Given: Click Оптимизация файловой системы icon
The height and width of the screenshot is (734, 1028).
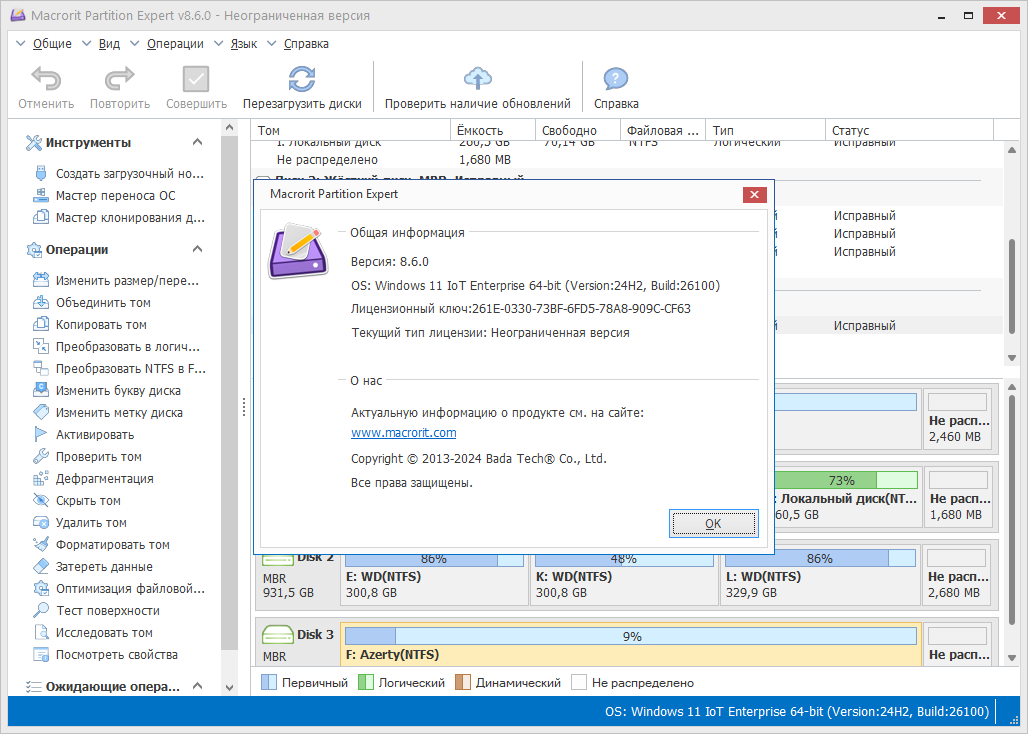Looking at the screenshot, I should pyautogui.click(x=41, y=588).
